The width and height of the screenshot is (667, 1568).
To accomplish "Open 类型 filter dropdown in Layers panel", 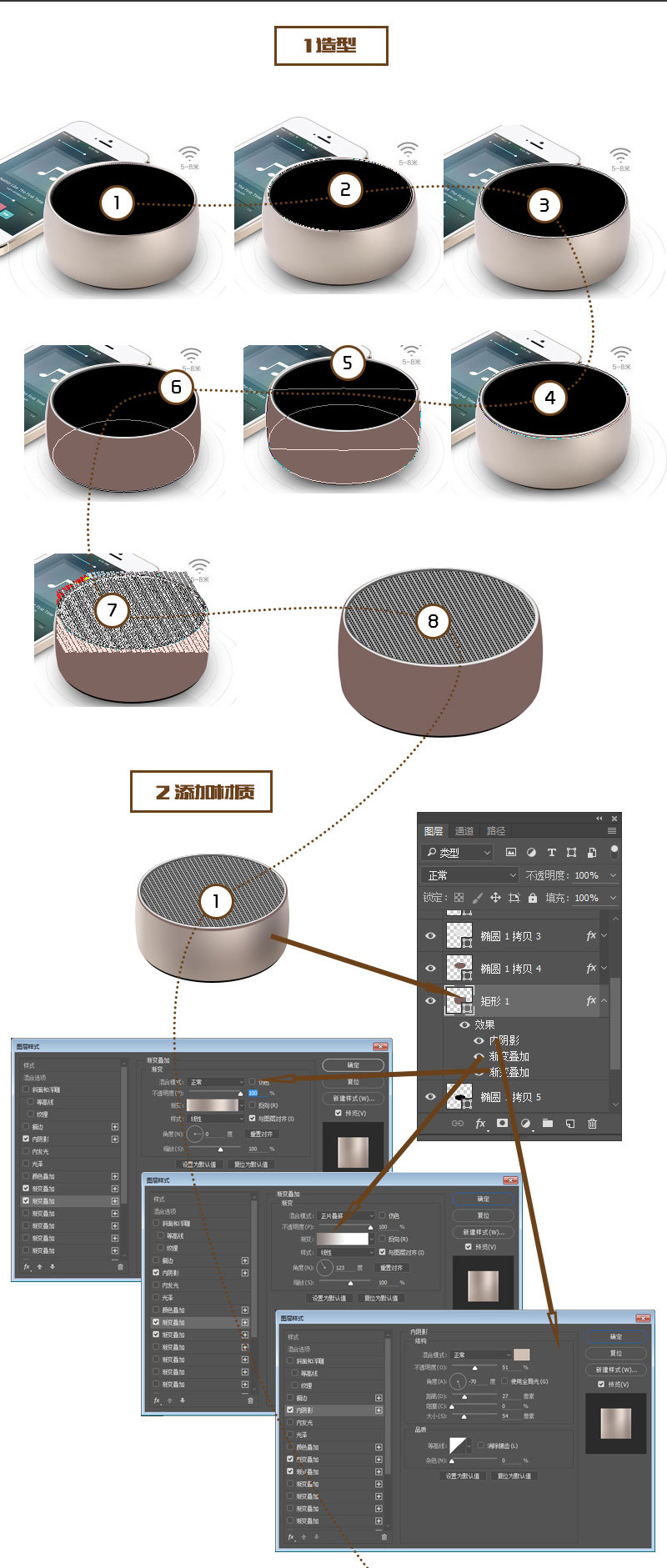I will [458, 852].
